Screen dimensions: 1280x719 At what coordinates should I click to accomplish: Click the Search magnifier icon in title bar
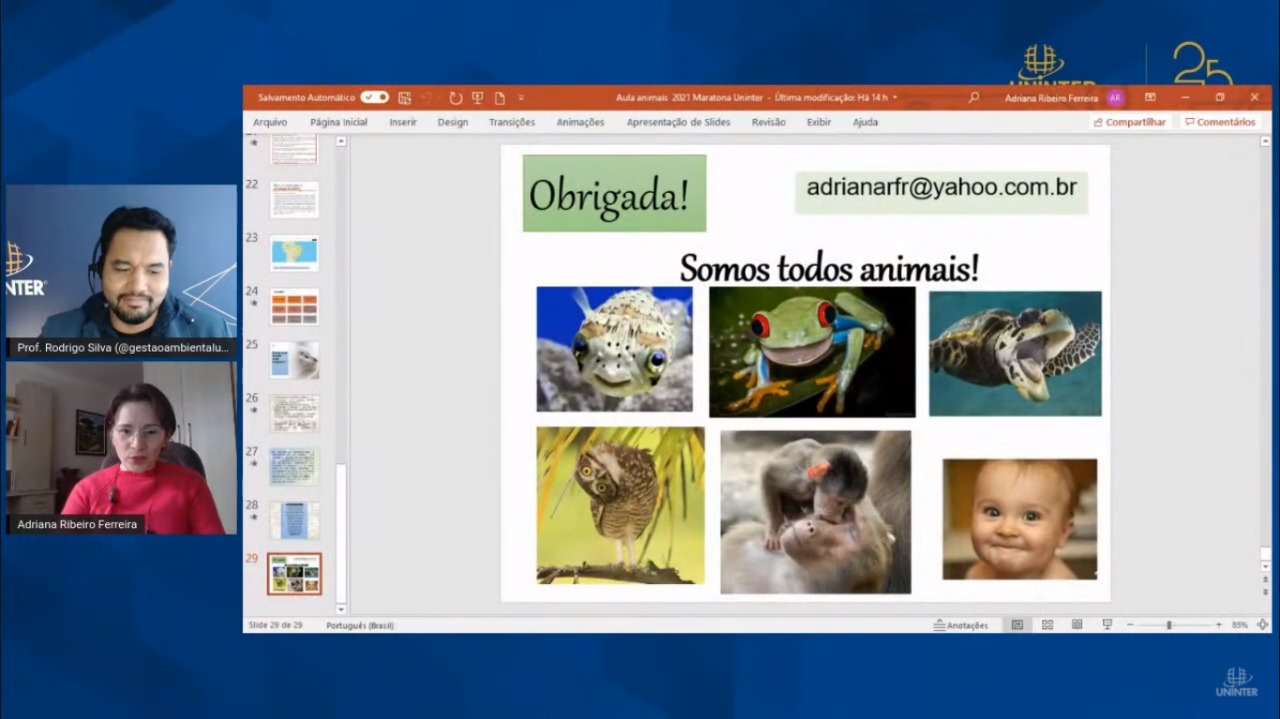pos(973,98)
